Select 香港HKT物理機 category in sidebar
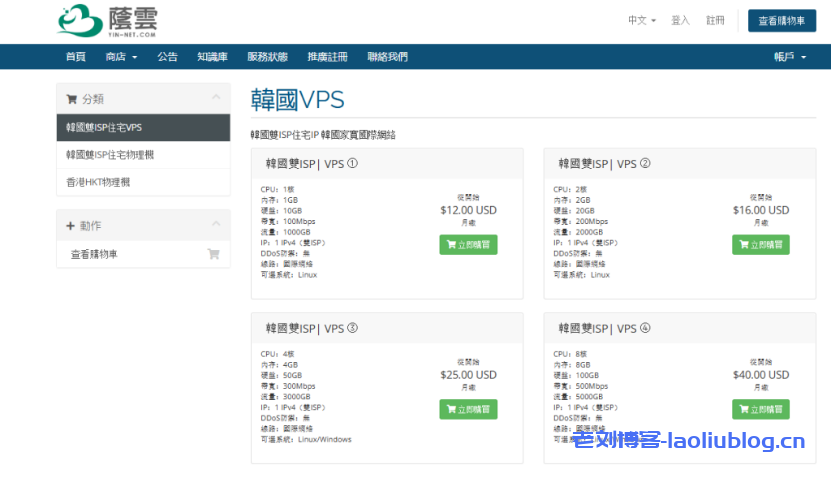The width and height of the screenshot is (831, 478). pyautogui.click(x=98, y=182)
